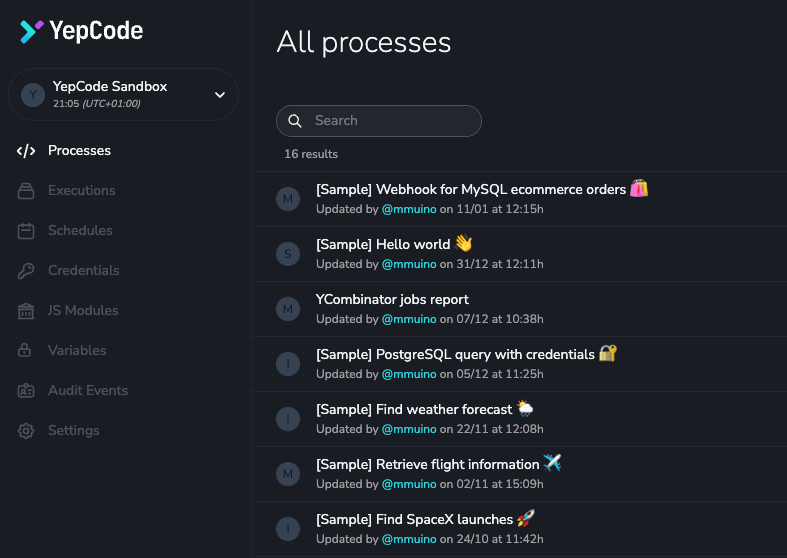787x558 pixels.
Task: Click the avatar of Find weather forecast process
Action: [x=288, y=418]
